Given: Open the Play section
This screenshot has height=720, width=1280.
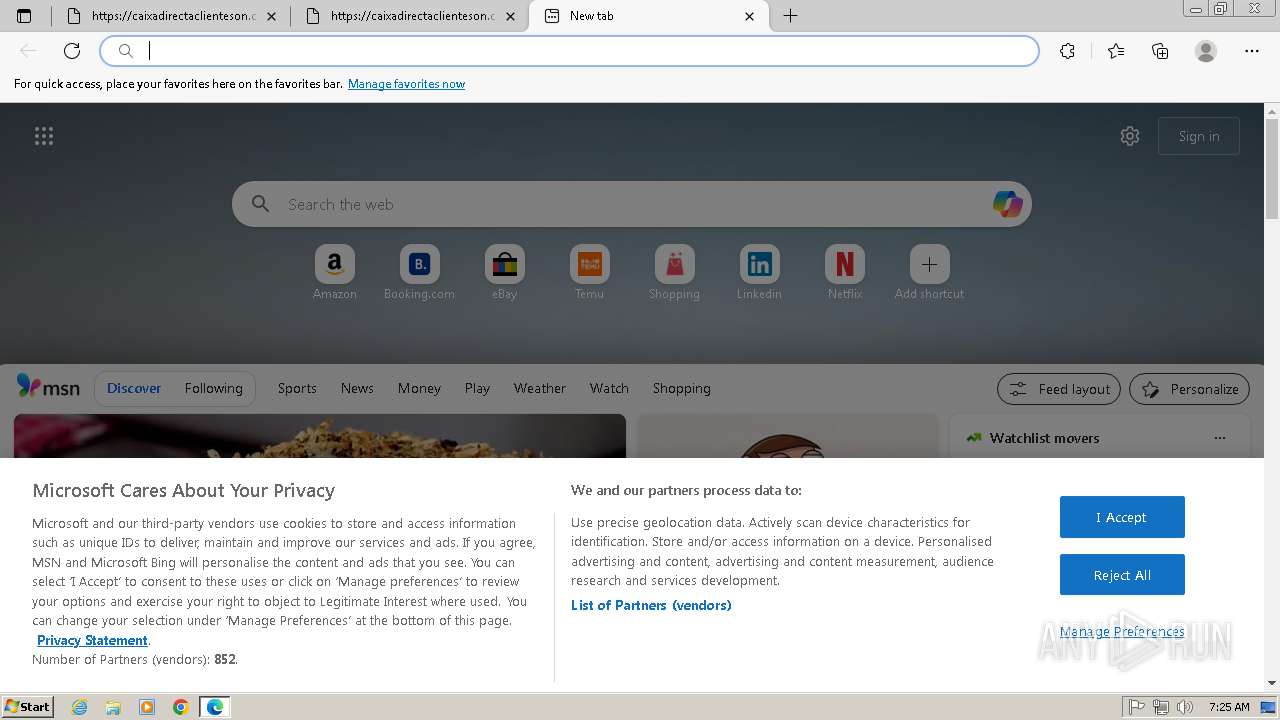Looking at the screenshot, I should (477, 388).
